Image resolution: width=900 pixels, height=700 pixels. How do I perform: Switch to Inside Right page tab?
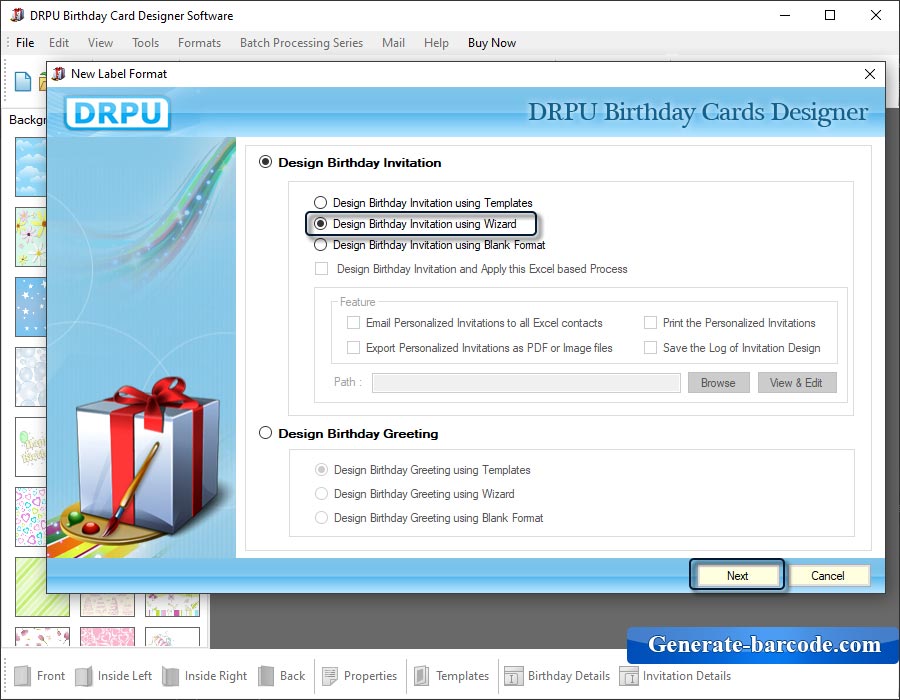pos(205,676)
